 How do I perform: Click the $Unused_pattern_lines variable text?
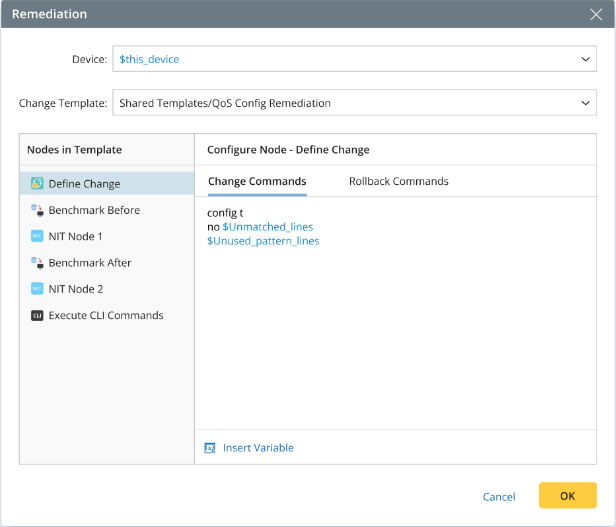pyautogui.click(x=263, y=241)
